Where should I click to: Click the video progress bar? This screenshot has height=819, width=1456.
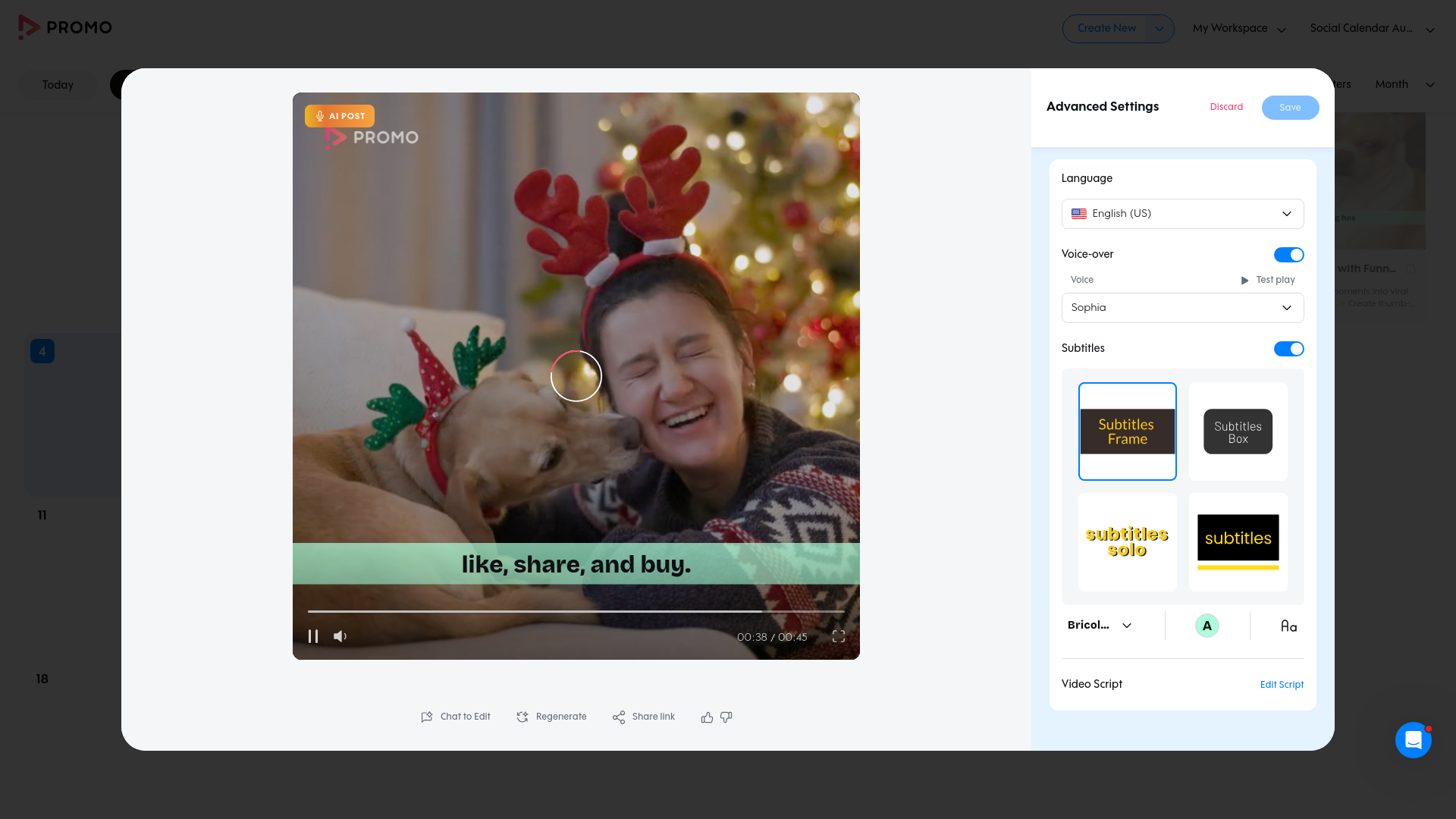click(576, 611)
